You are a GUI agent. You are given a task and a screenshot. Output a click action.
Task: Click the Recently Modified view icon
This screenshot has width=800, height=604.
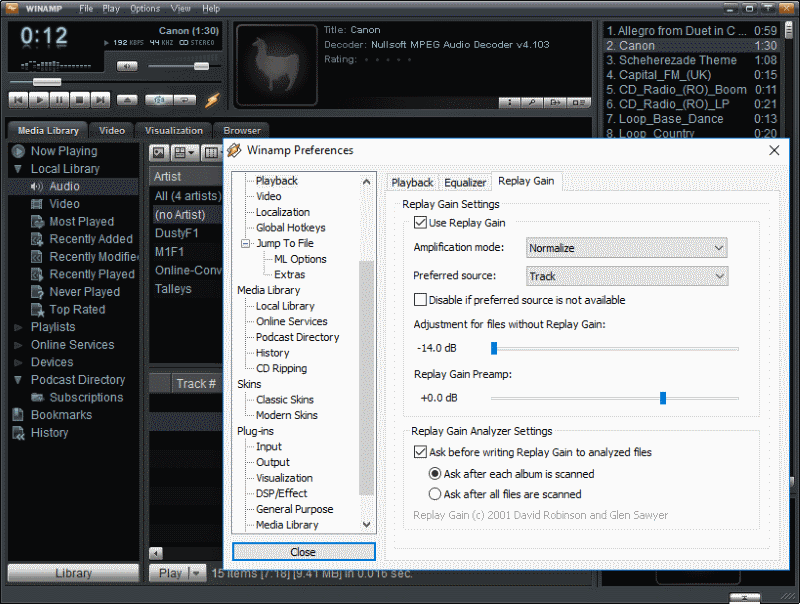(37, 257)
